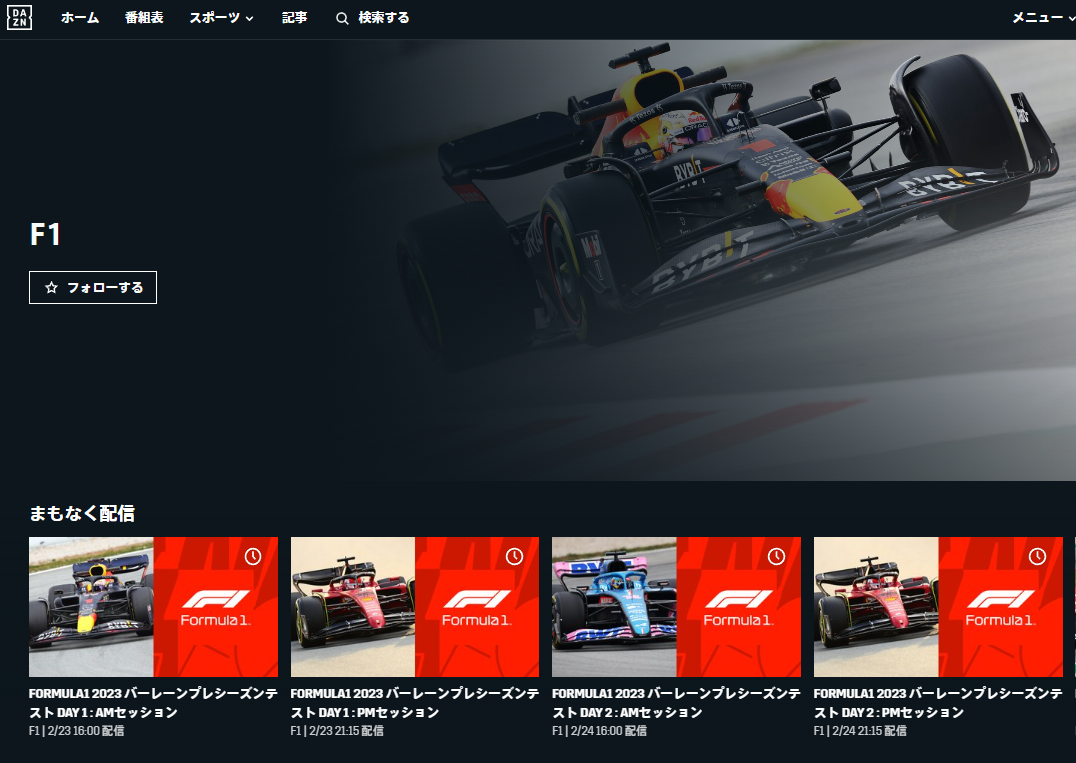
Task: Open the DAY2 AMセッション thumbnail
Action: click(676, 607)
